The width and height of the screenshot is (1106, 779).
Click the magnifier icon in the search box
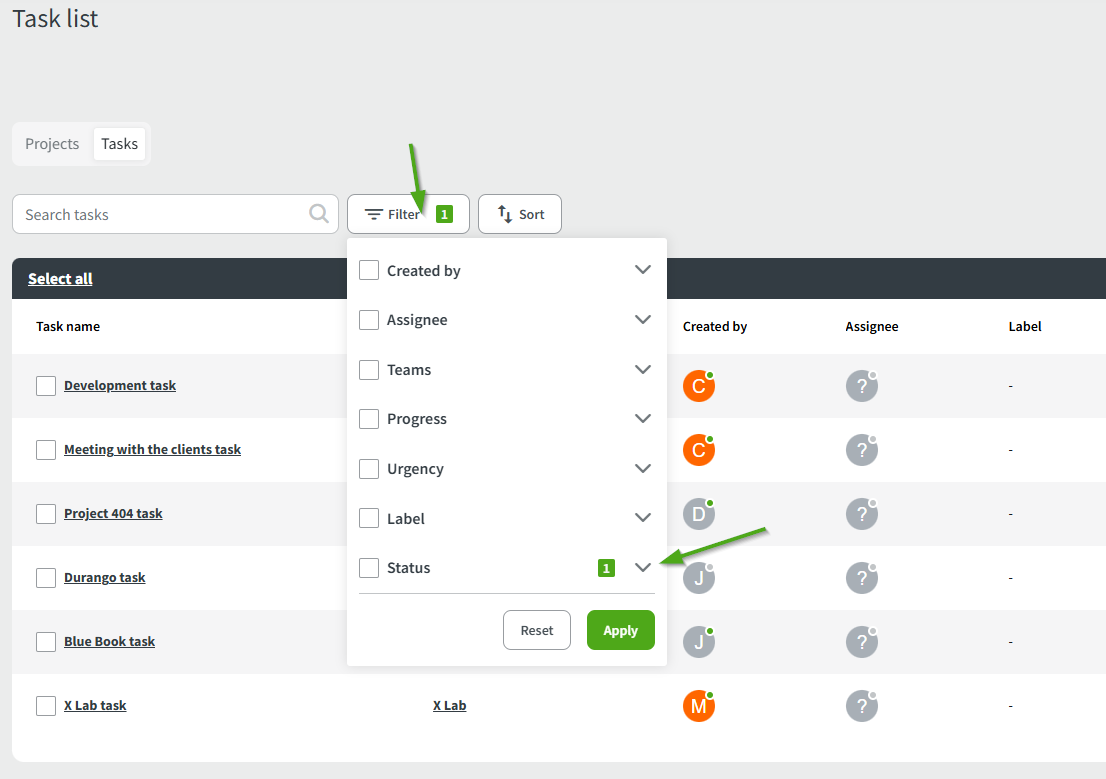[x=319, y=213]
